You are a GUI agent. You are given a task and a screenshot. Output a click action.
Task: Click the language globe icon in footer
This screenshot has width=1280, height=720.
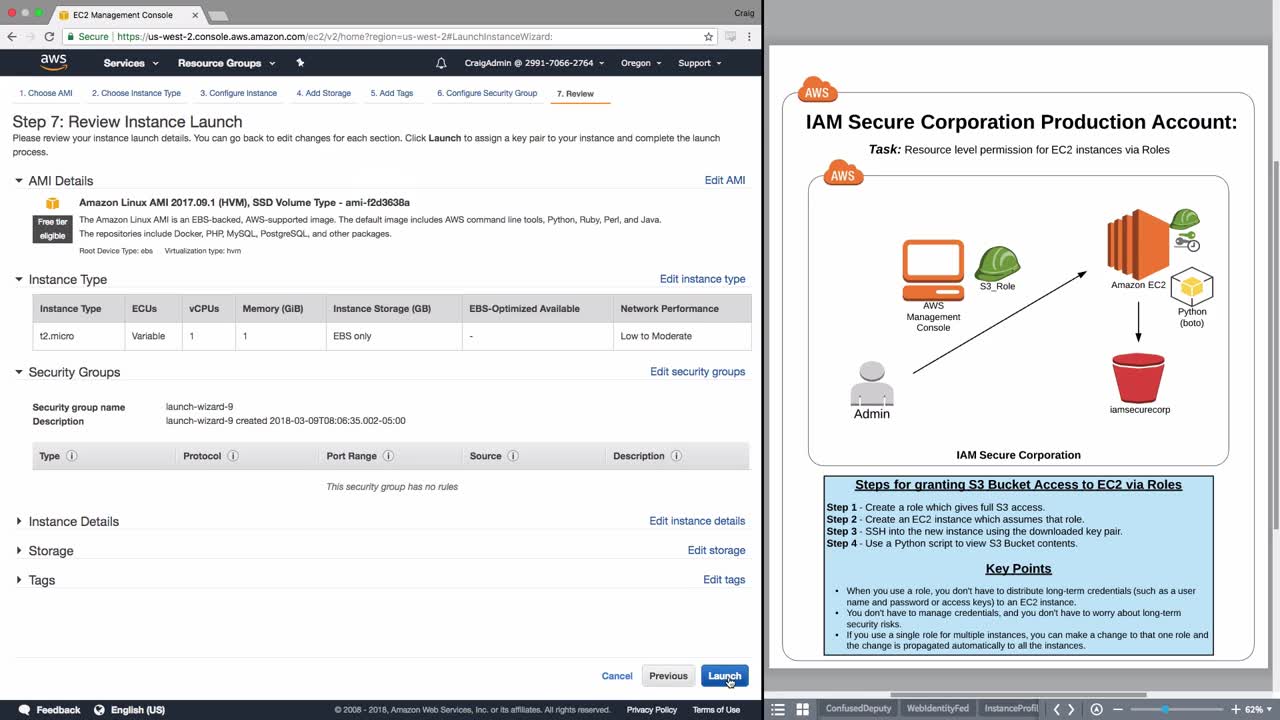click(x=99, y=710)
